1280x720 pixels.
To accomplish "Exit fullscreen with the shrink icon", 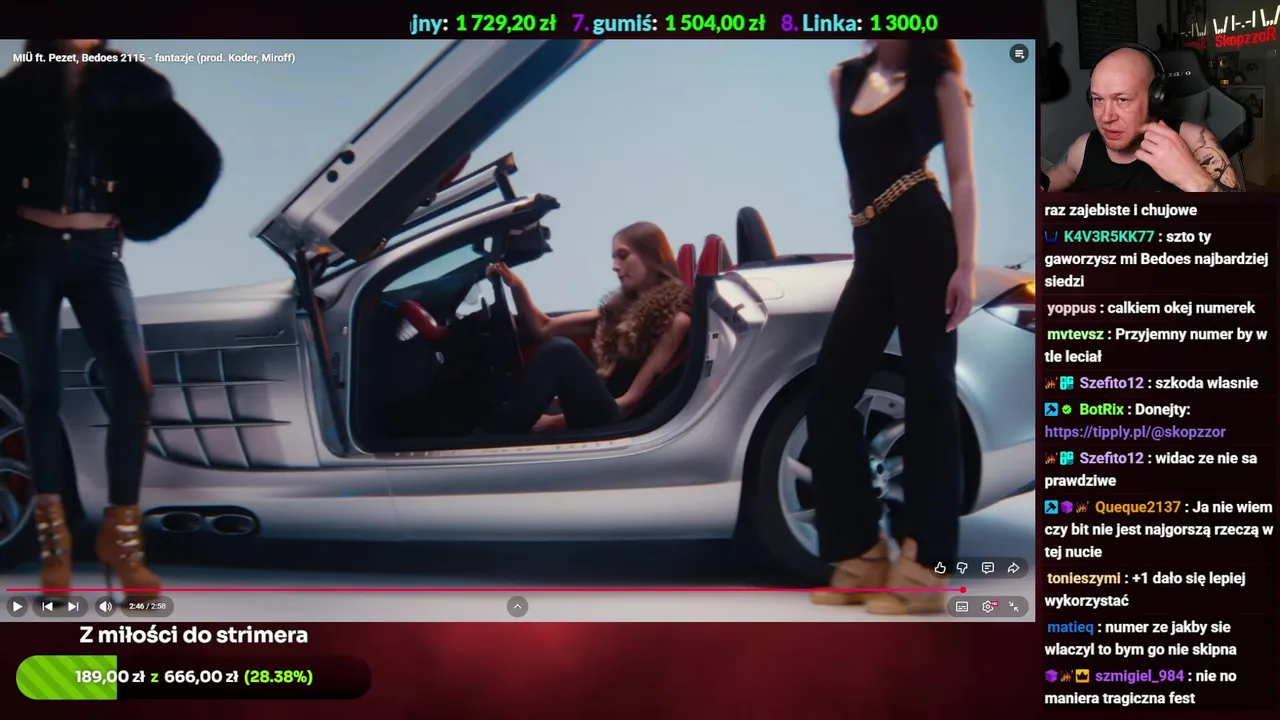I will 1013,606.
